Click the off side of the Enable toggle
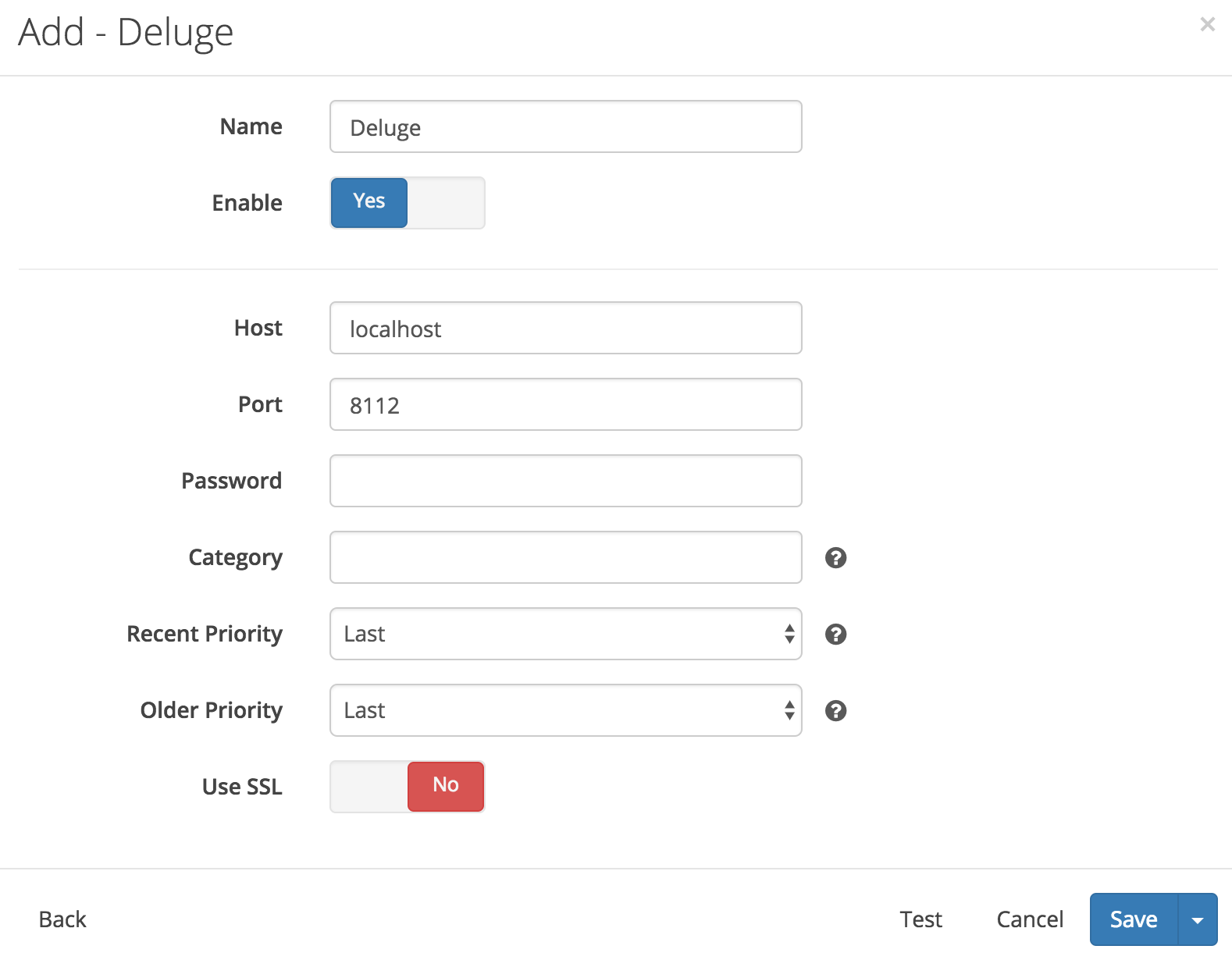This screenshot has height=960, width=1232. click(x=446, y=203)
